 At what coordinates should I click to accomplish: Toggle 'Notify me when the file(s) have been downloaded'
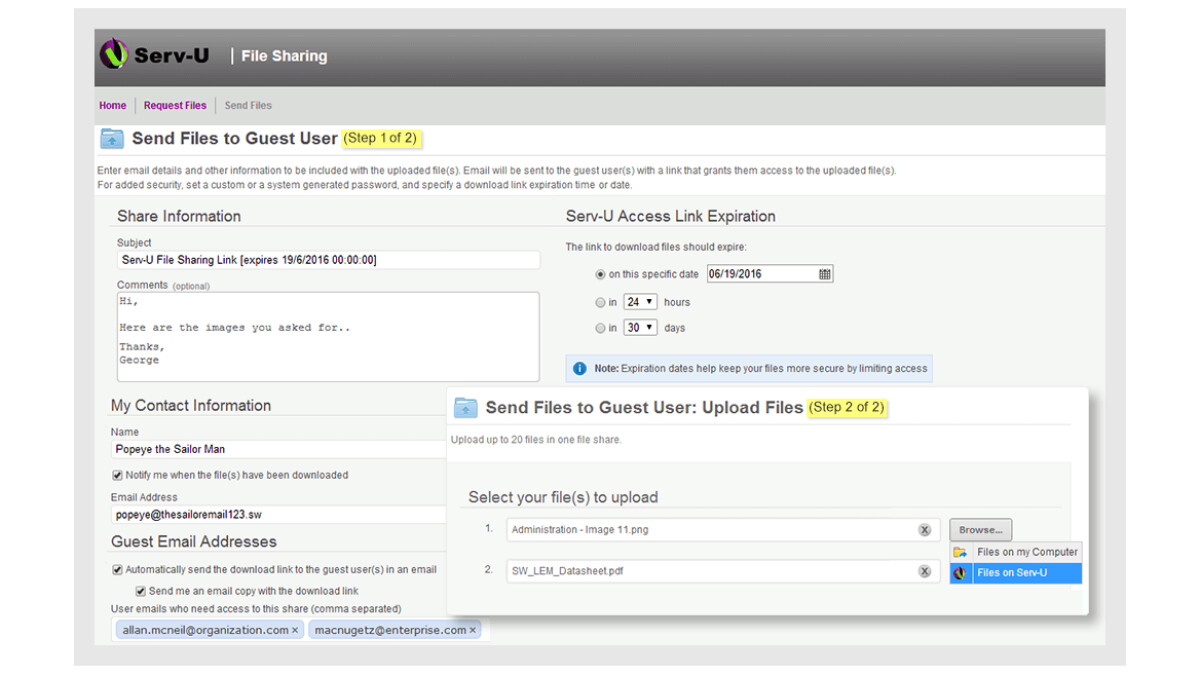tap(117, 475)
